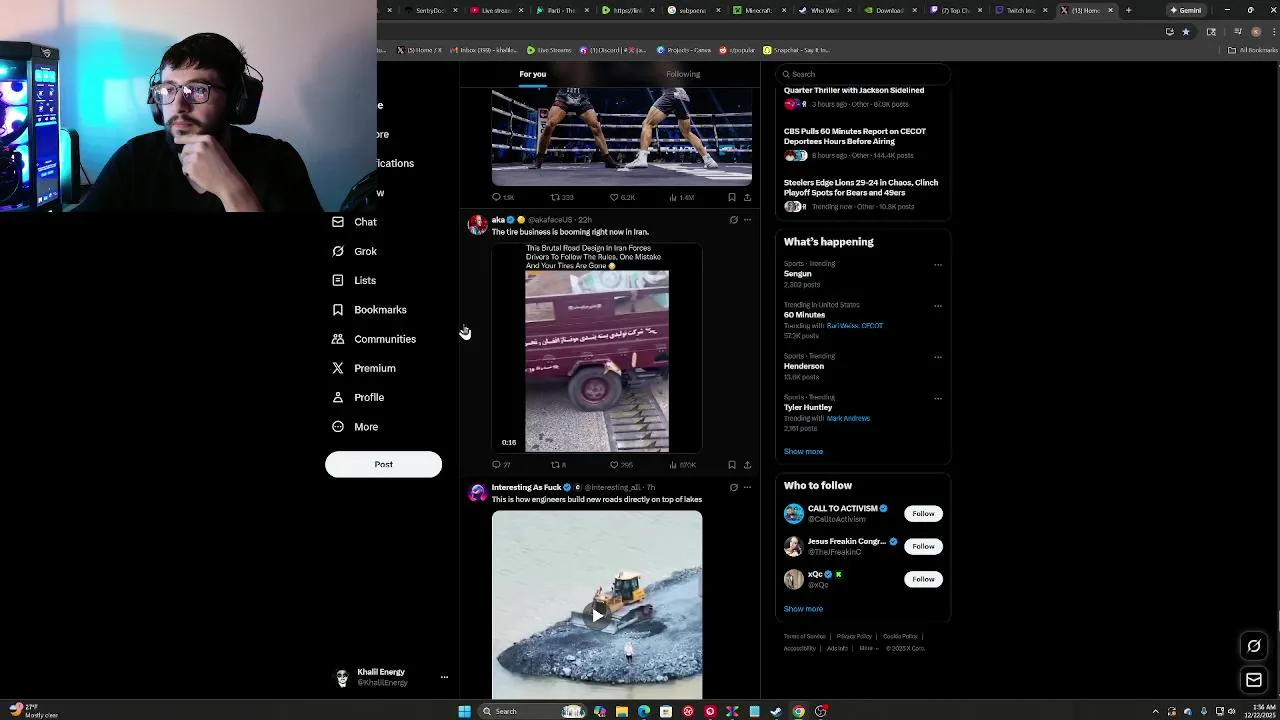1280x720 pixels.
Task: Open the floating messages button
Action: (x=1254, y=680)
